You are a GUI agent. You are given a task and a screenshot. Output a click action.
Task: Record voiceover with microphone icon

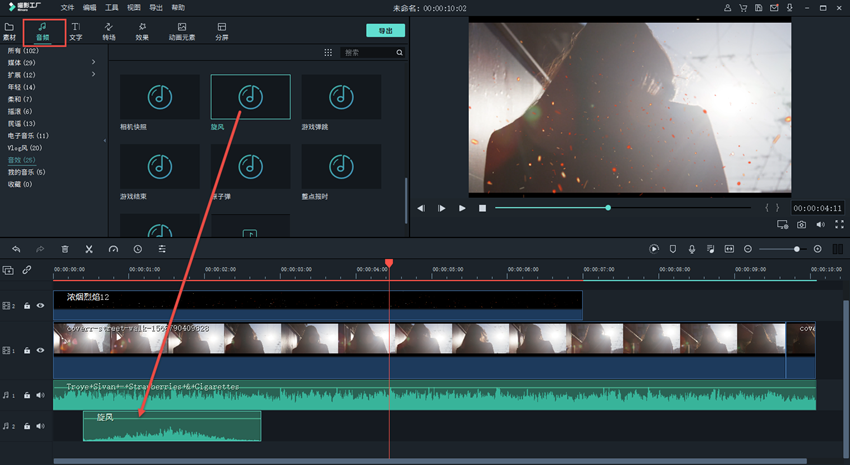[x=692, y=249]
